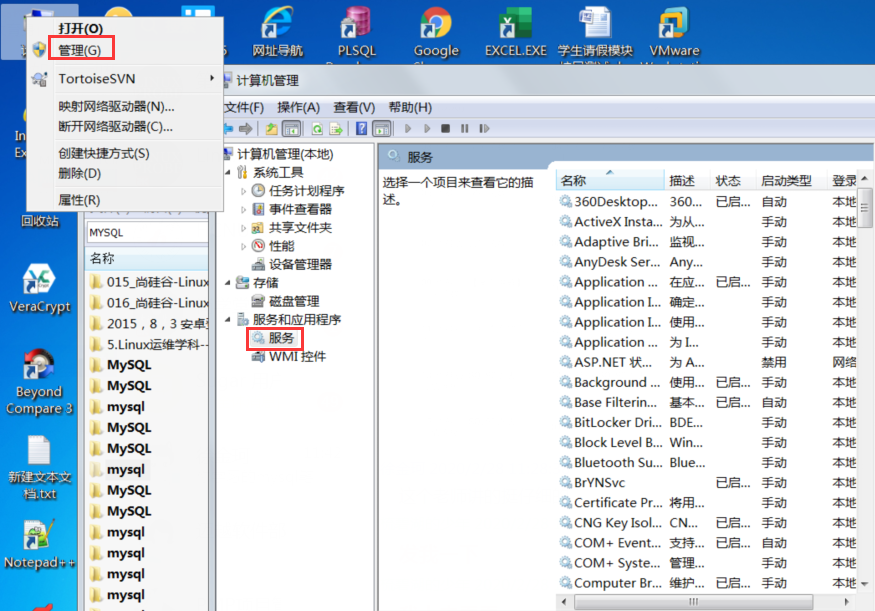This screenshot has width=875, height=611.
Task: Open Help via blue question mark icon
Action: pyautogui.click(x=362, y=129)
